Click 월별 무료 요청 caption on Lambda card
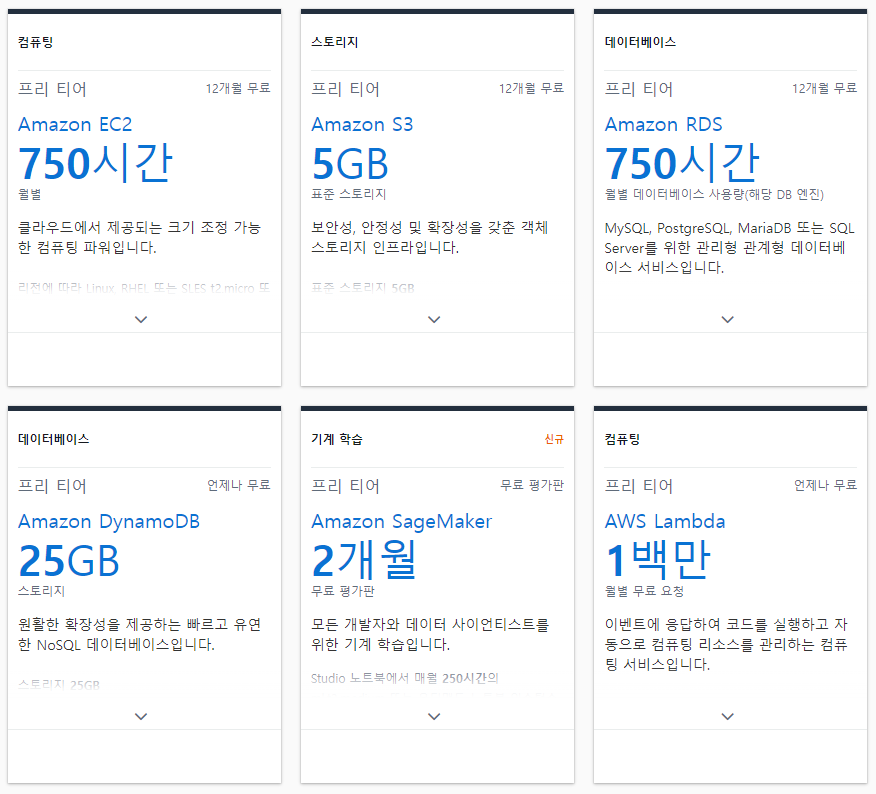 click(x=644, y=591)
